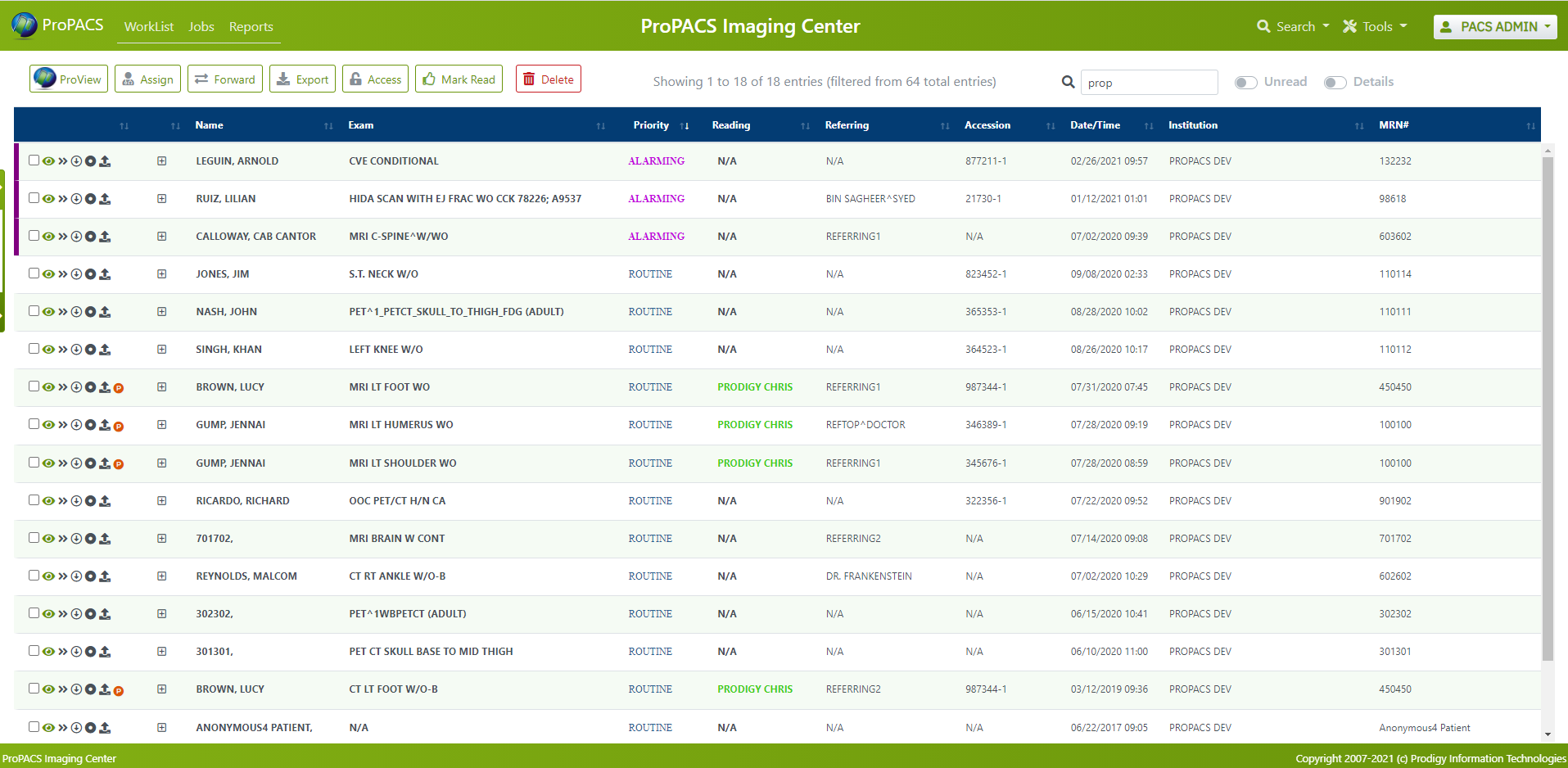Click the Access button
The height and width of the screenshot is (768, 1568).
point(375,79)
